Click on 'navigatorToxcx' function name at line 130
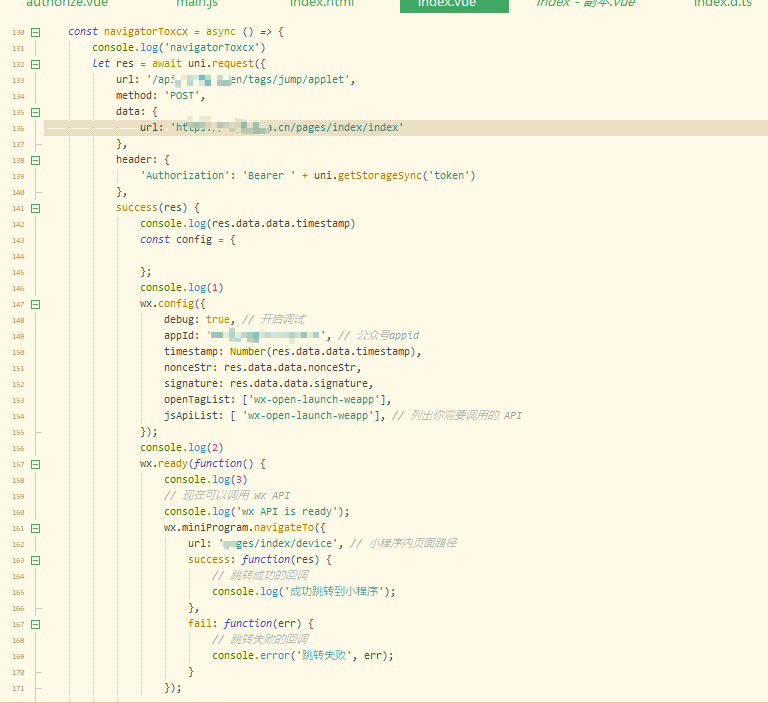768x703 pixels. pyautogui.click(x=145, y=32)
